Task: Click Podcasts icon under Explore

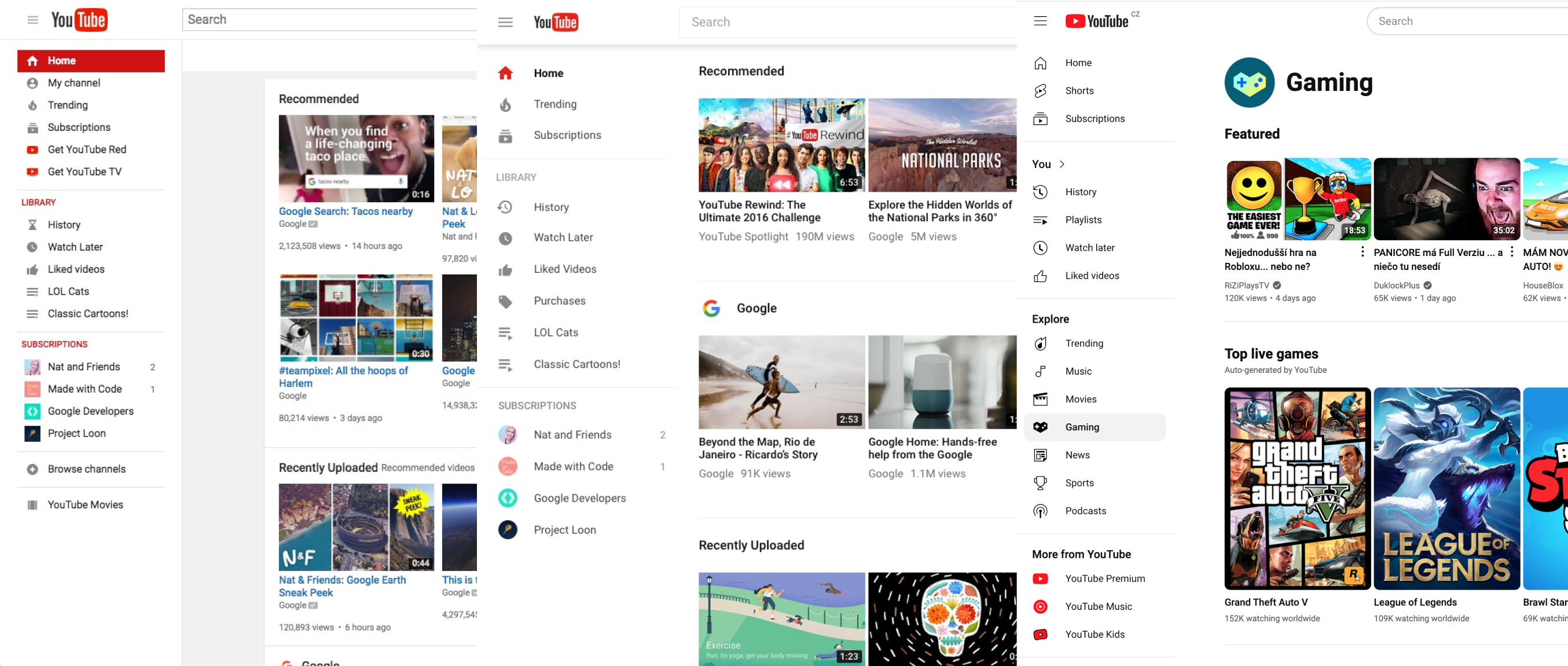Action: (1040, 511)
